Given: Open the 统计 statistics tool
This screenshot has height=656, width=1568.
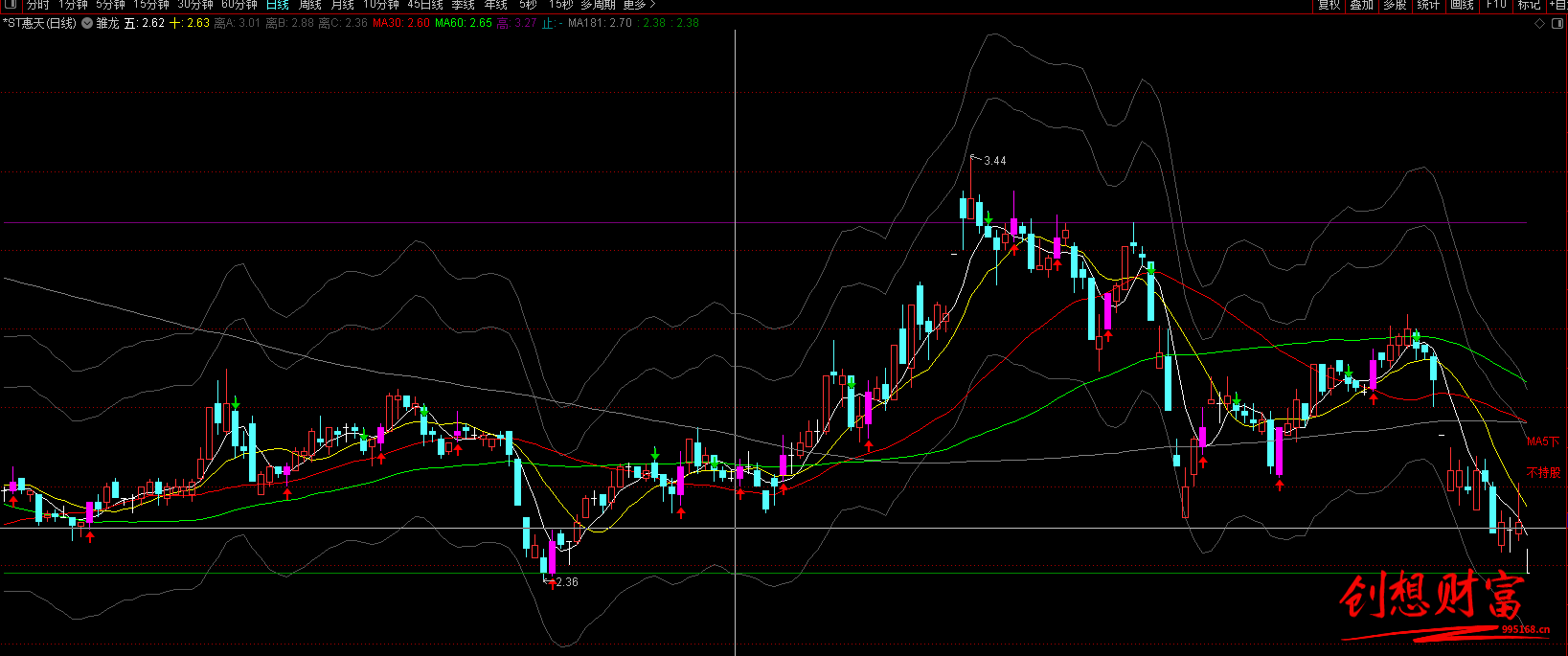Looking at the screenshot, I should tap(1428, 5).
